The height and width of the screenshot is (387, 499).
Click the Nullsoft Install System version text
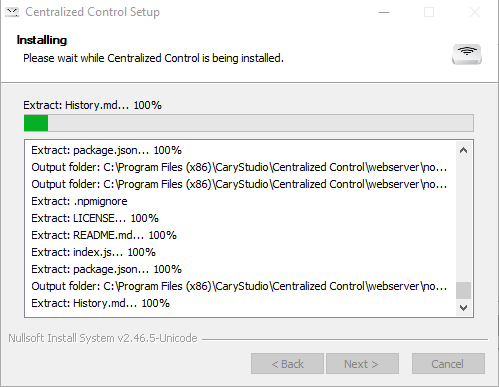[x=103, y=338]
